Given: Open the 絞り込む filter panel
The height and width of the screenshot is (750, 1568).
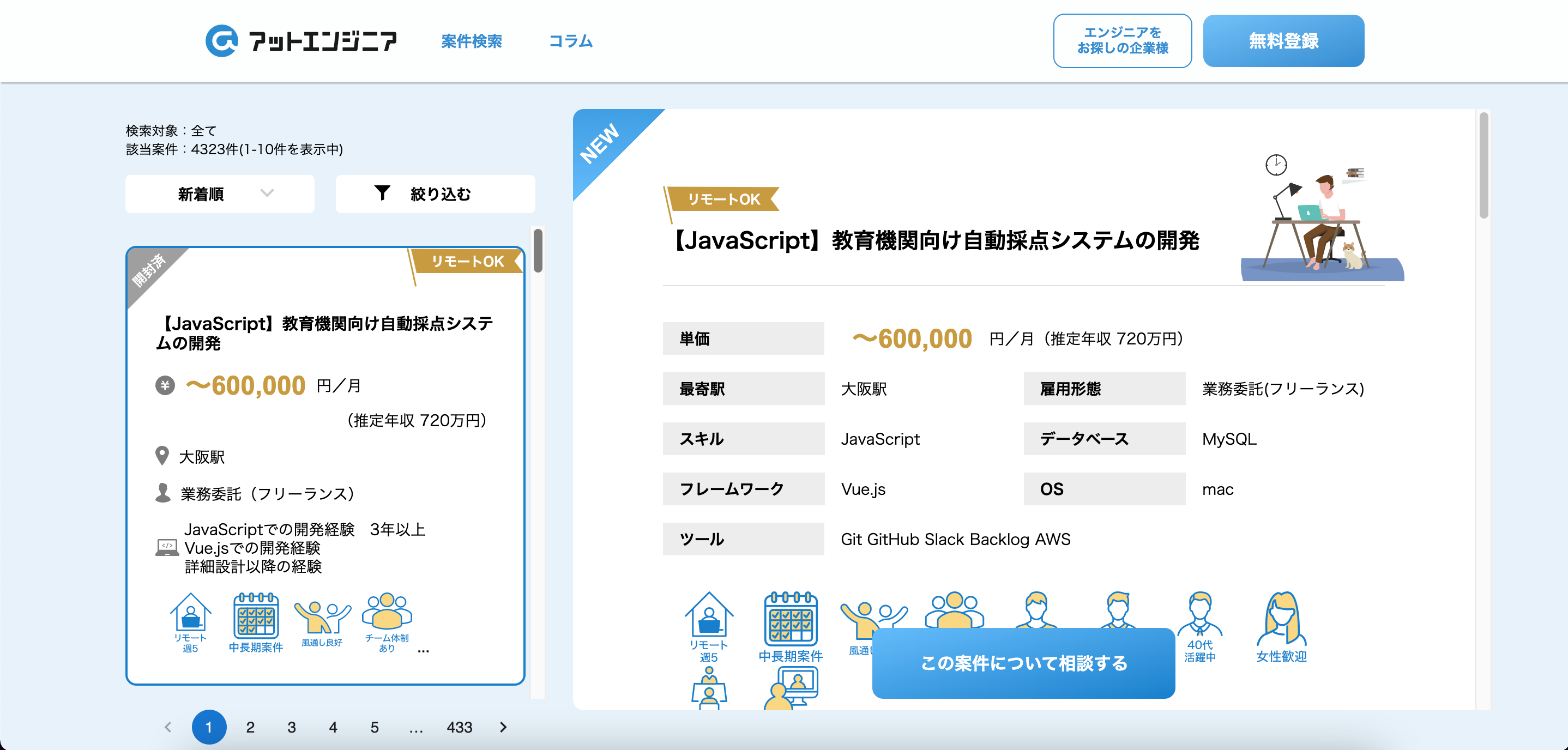Looking at the screenshot, I should (435, 194).
